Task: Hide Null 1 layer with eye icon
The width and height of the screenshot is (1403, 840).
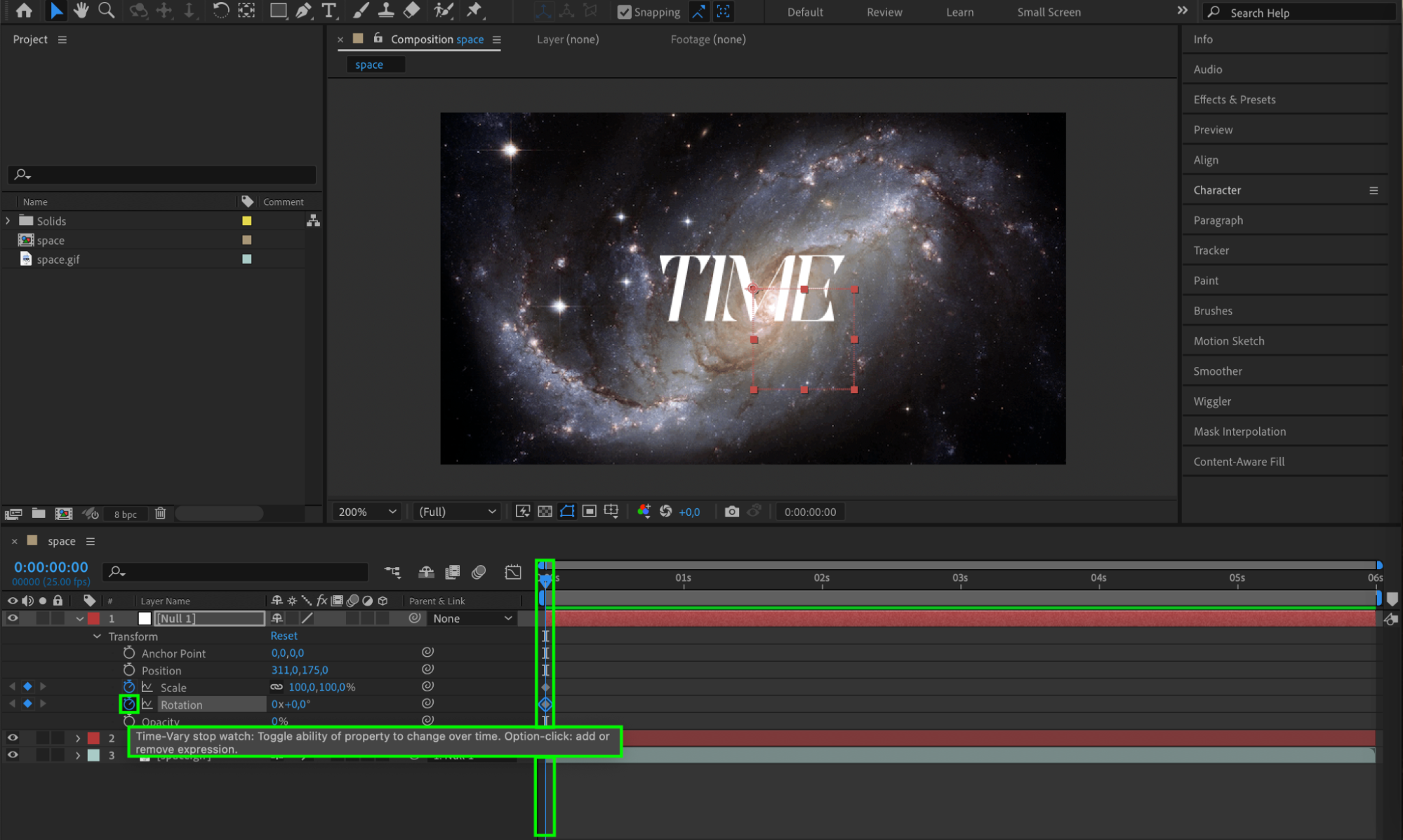Action: tap(13, 618)
